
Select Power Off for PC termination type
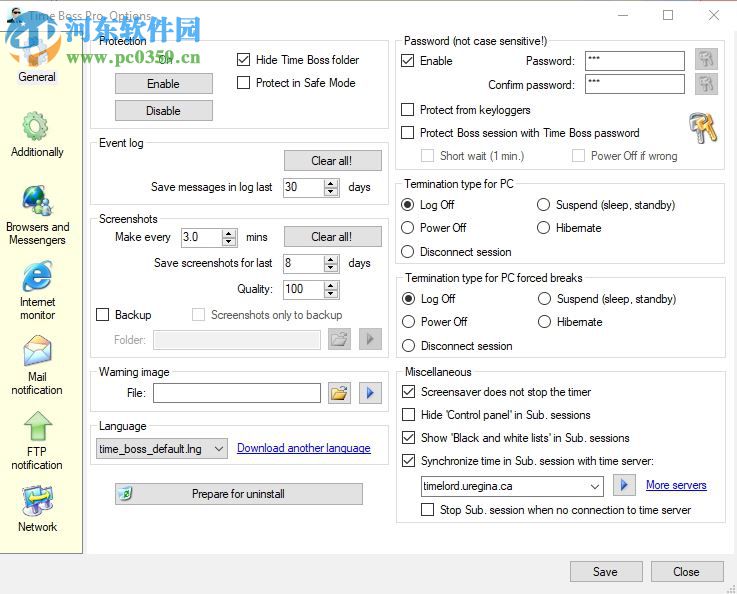pos(408,227)
